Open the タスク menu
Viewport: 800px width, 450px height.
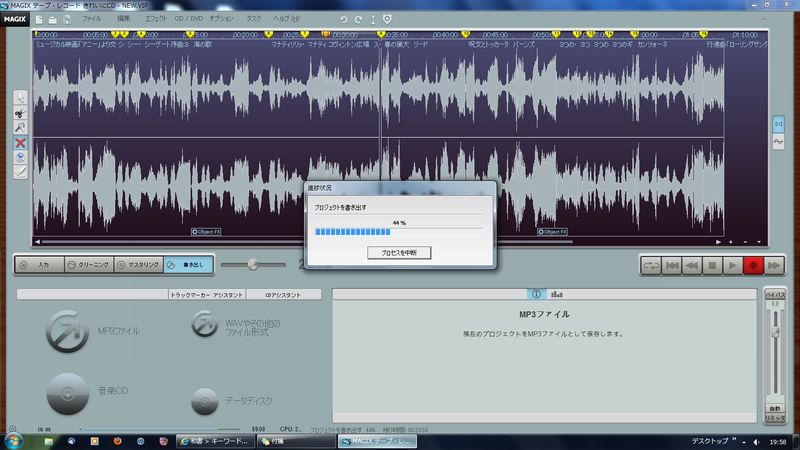tap(254, 18)
